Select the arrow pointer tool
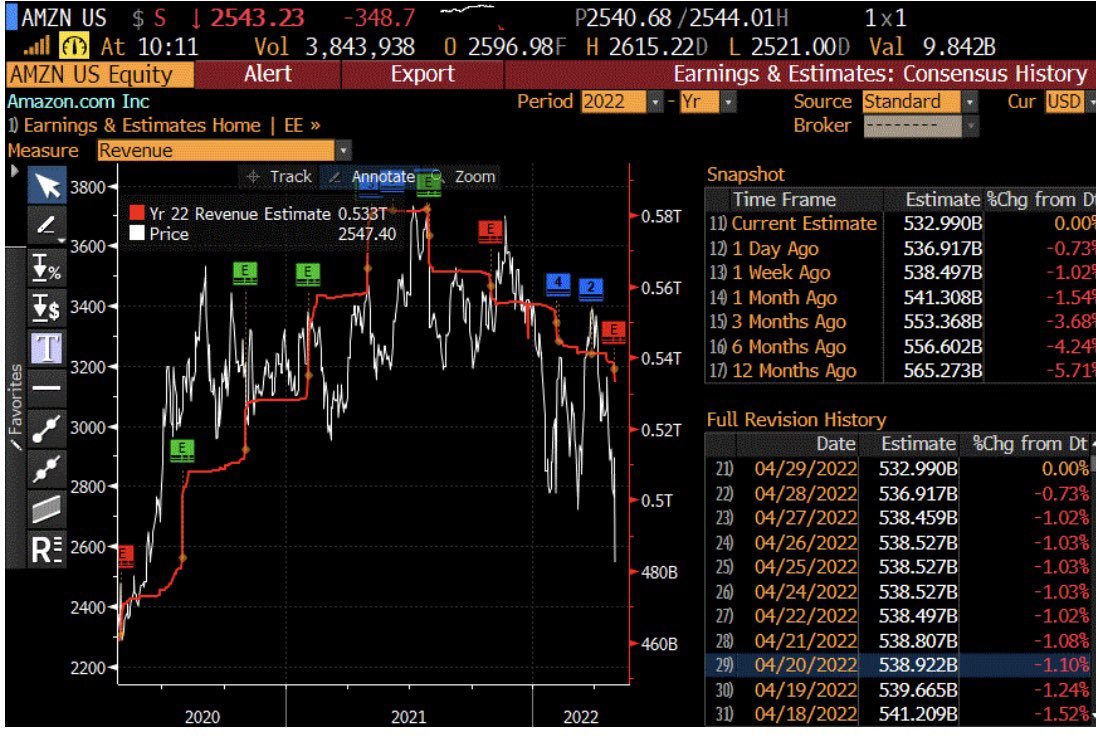Viewport: 1096px width, 745px height. click(x=47, y=186)
